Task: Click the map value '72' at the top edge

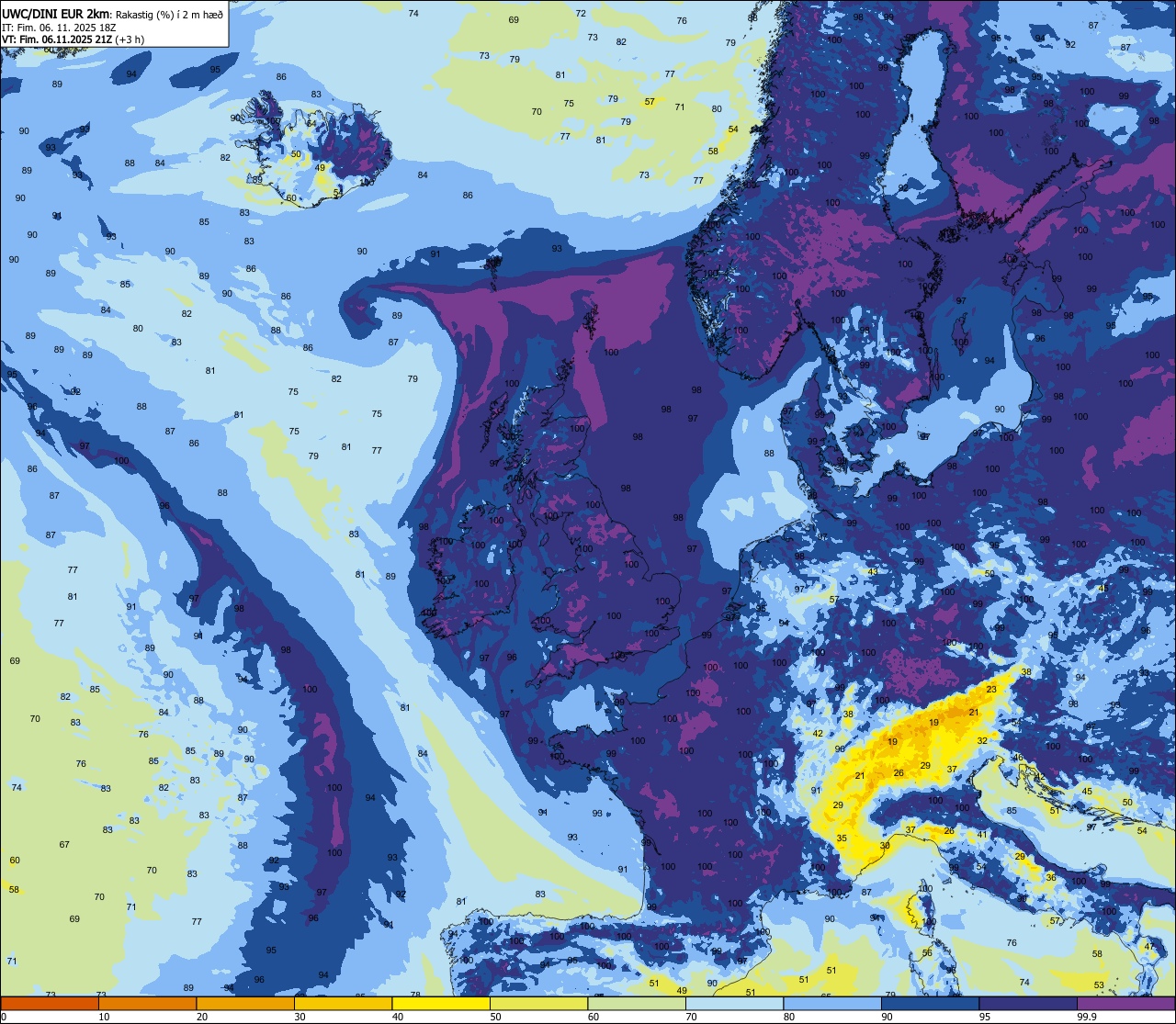Action: 581,13
